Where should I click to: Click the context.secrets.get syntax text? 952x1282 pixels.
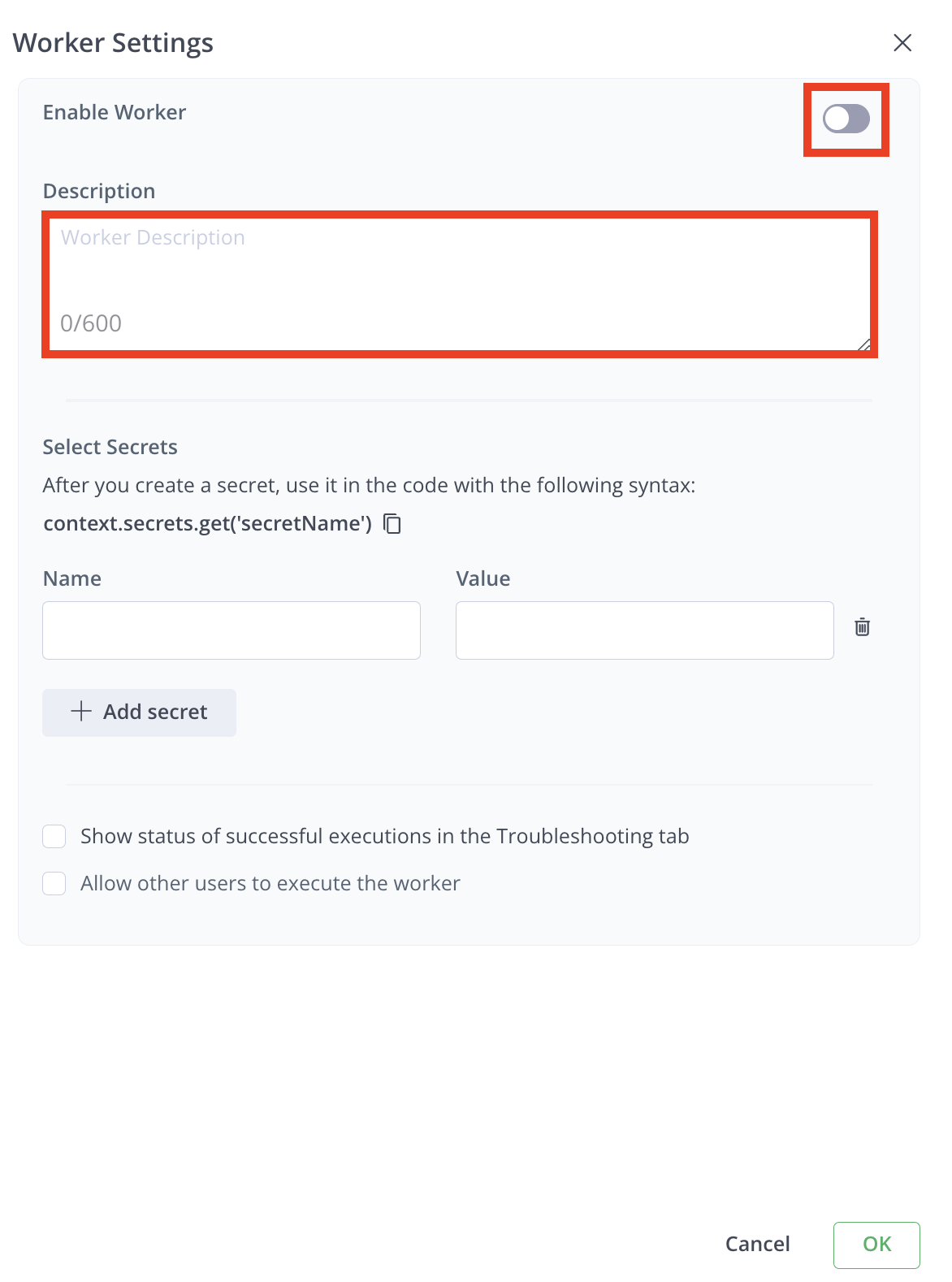click(x=207, y=523)
